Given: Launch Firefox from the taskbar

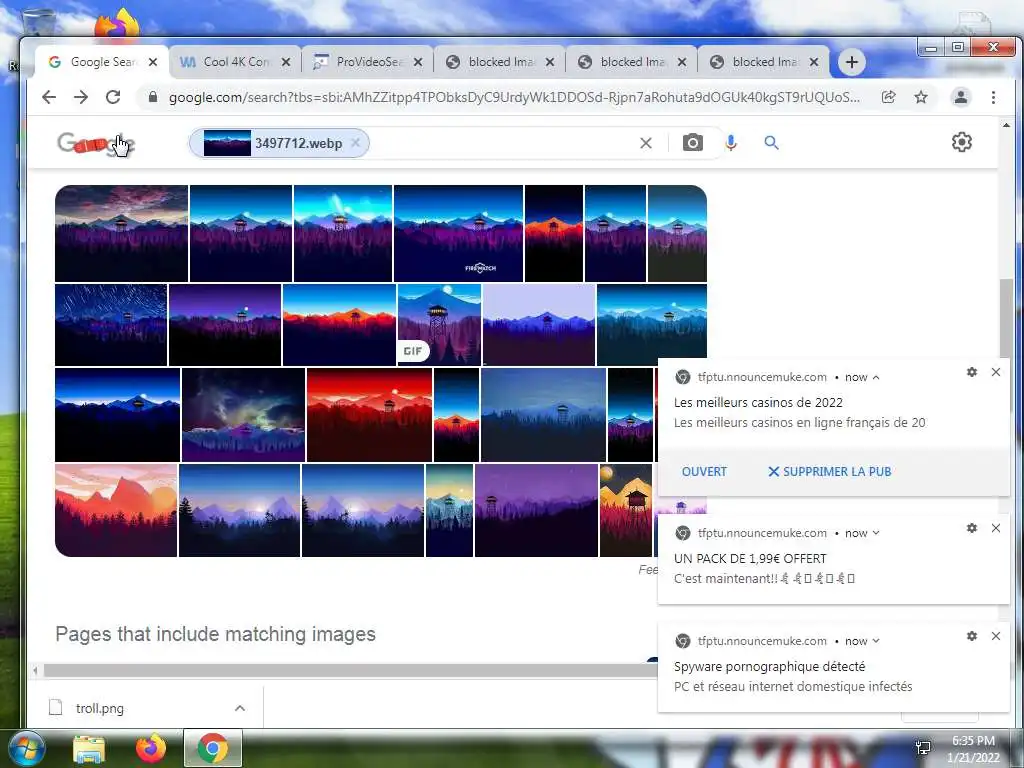Looking at the screenshot, I should (151, 748).
